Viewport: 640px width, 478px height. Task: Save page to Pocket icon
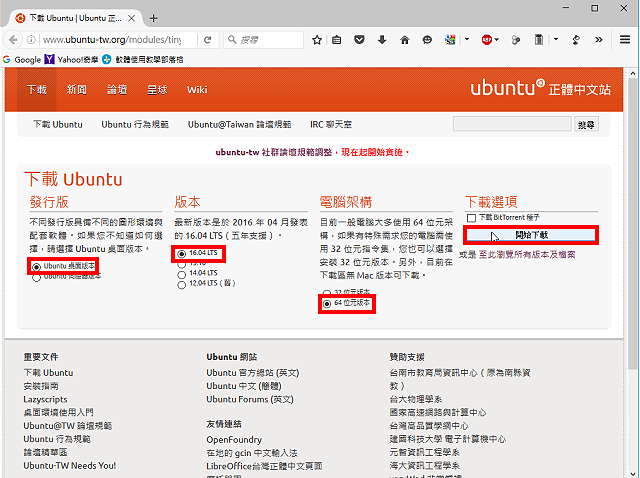pyautogui.click(x=359, y=40)
